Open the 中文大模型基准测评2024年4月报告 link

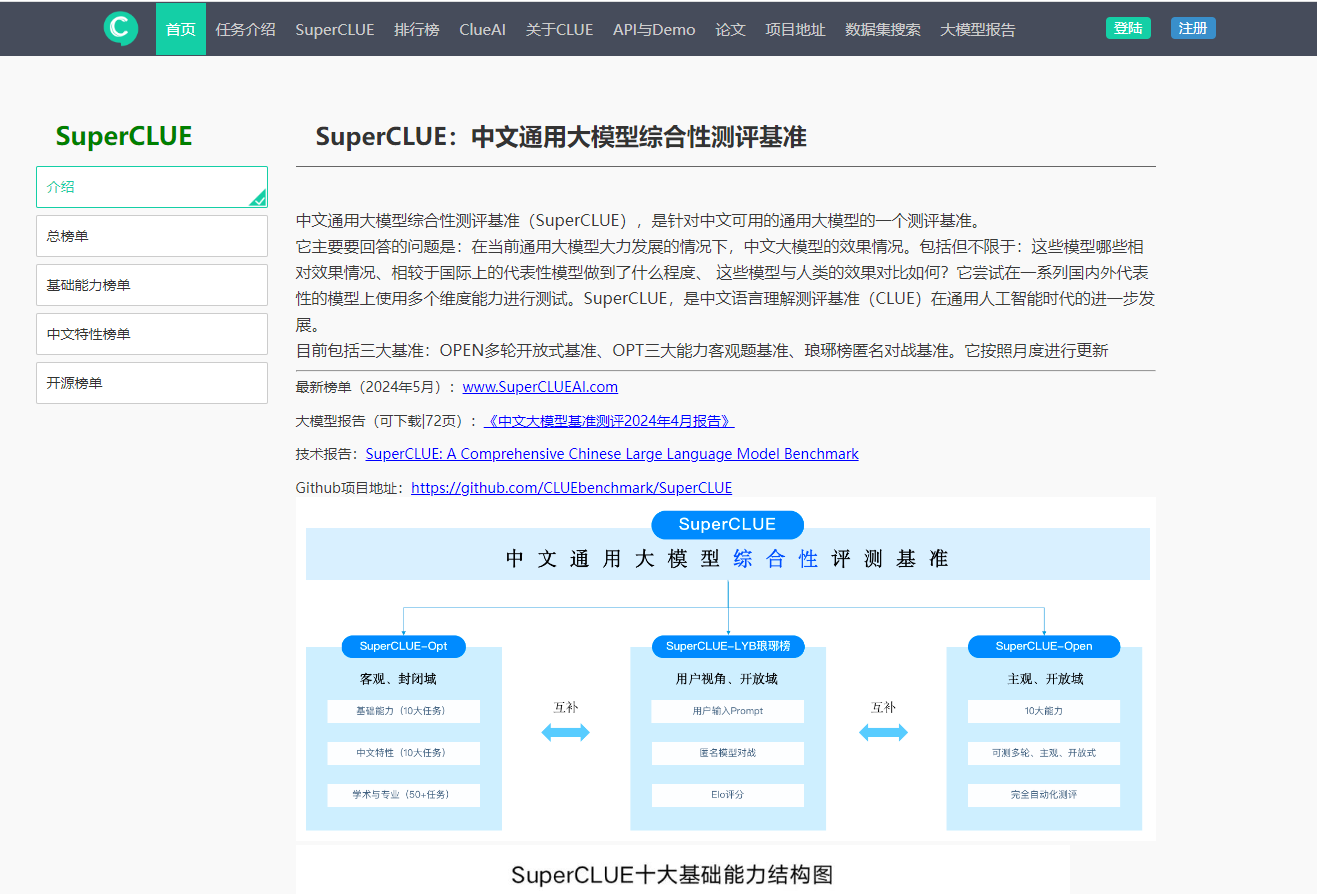(609, 421)
